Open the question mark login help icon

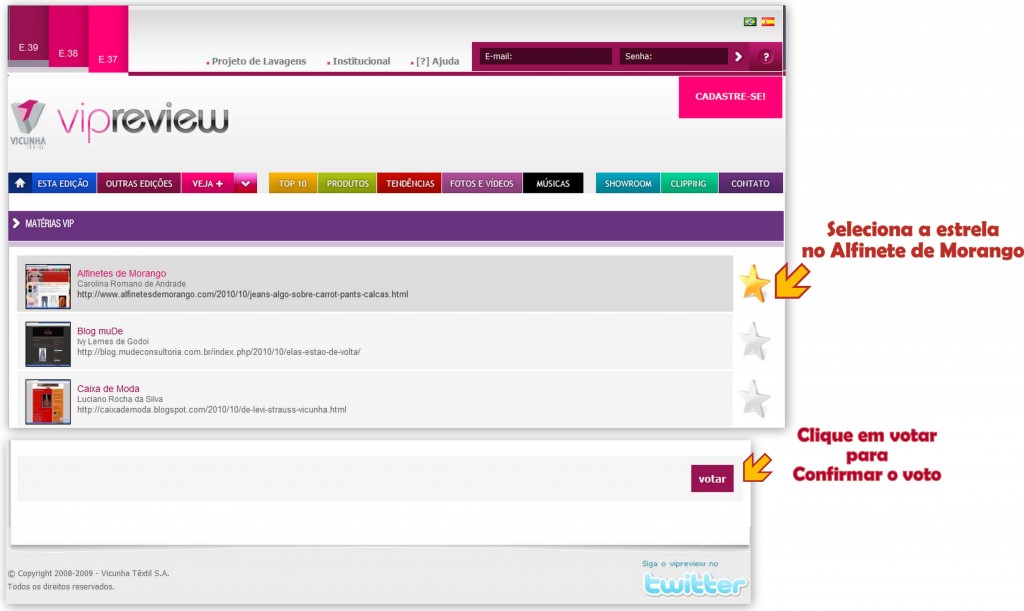765,57
